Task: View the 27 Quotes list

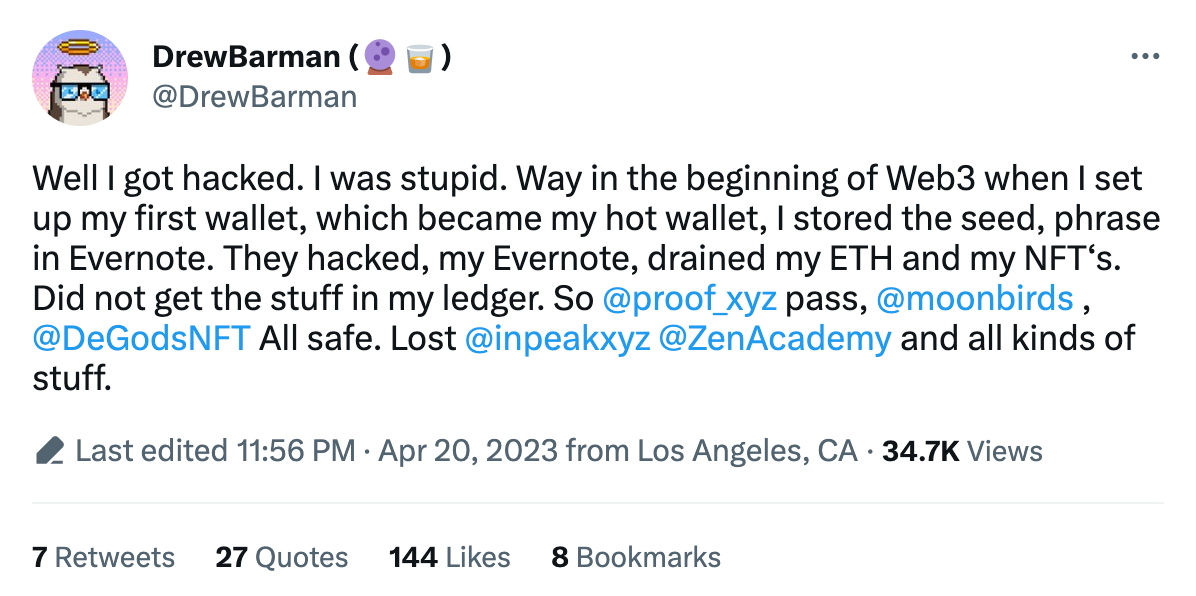Action: click(281, 558)
